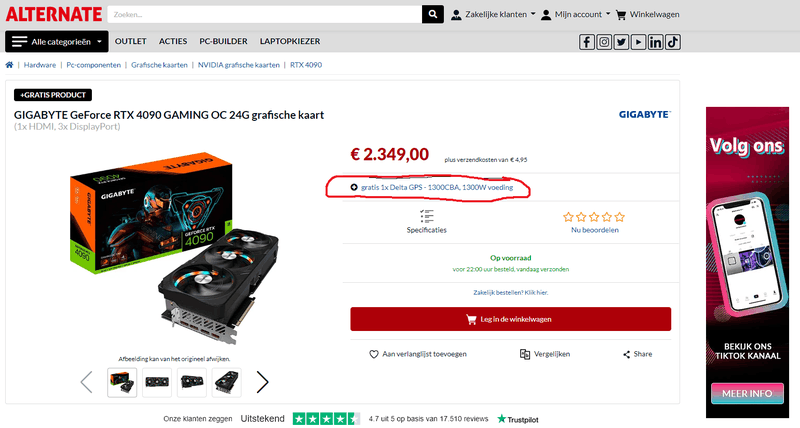Open the YouTube social icon
This screenshot has width=800, height=428.
pos(638,42)
